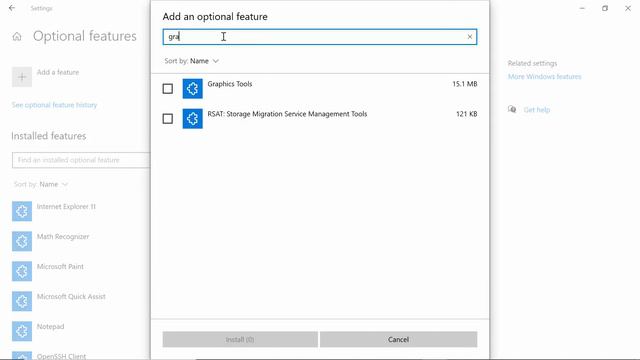Screen dimensions: 640x360
Task: Cancel the Add an optional feature dialog
Action: 398,339
